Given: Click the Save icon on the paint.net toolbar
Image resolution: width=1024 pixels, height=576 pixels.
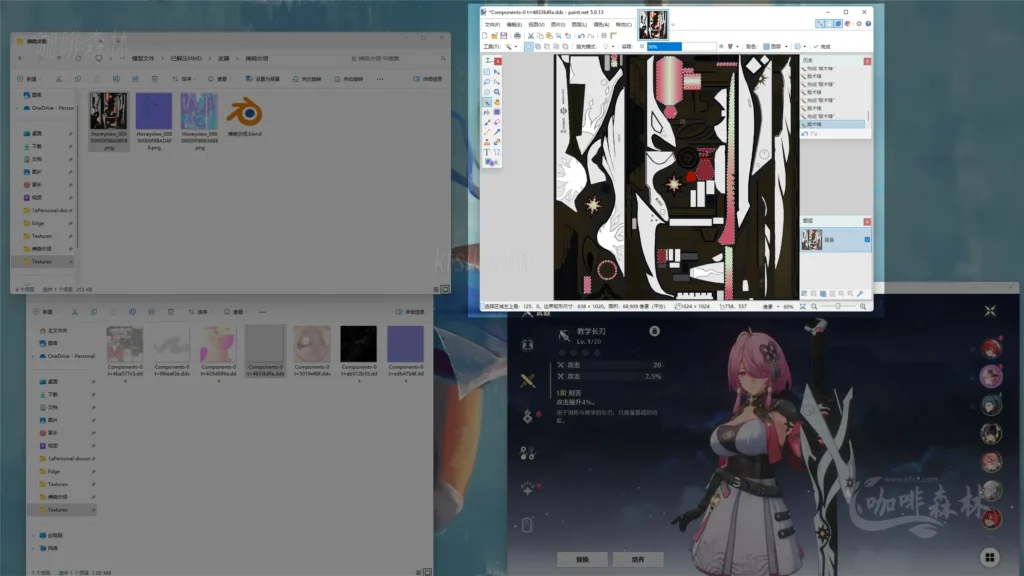Looking at the screenshot, I should click(x=504, y=36).
